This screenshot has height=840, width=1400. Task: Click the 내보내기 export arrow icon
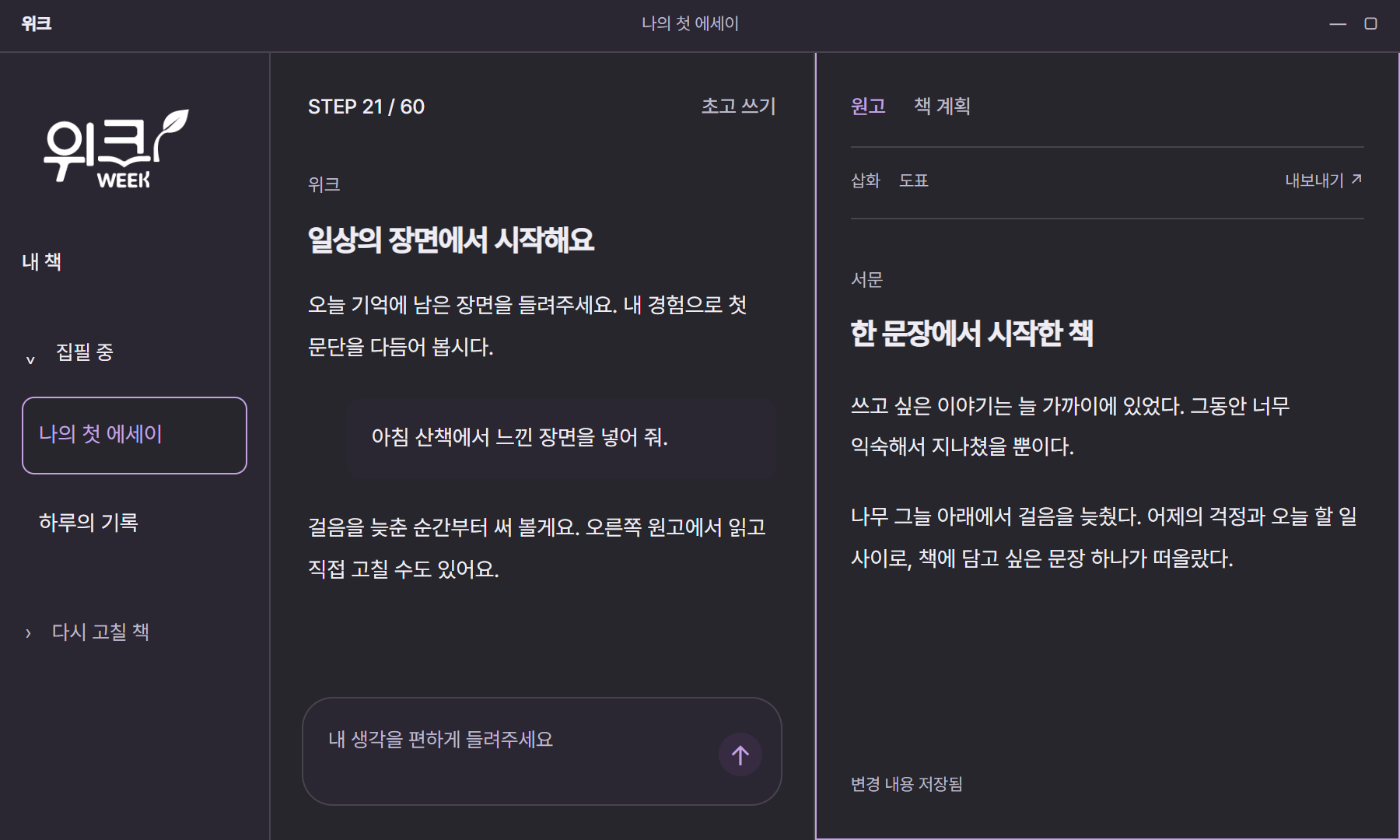click(x=1356, y=180)
